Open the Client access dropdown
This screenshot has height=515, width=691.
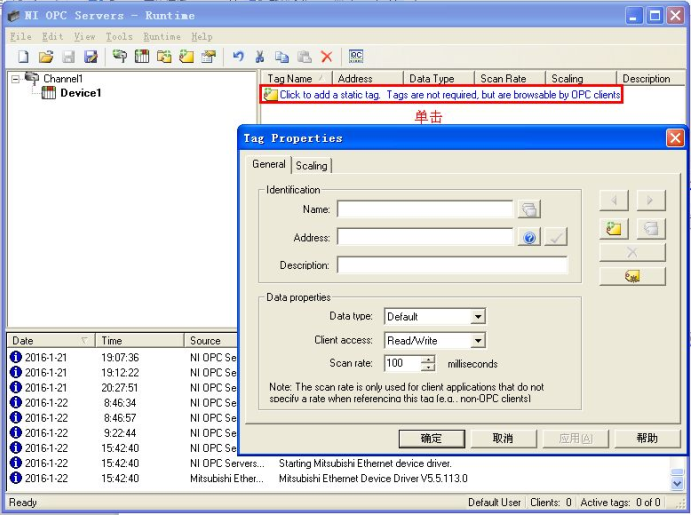[x=478, y=341]
